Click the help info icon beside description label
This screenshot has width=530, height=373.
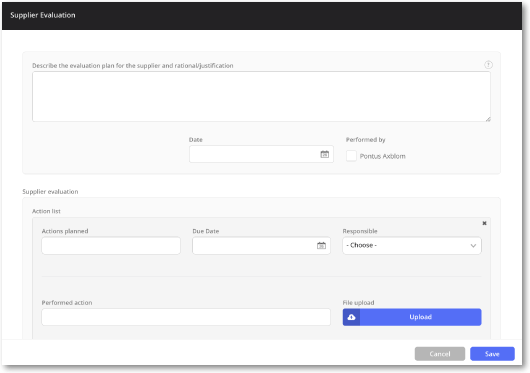click(x=488, y=65)
